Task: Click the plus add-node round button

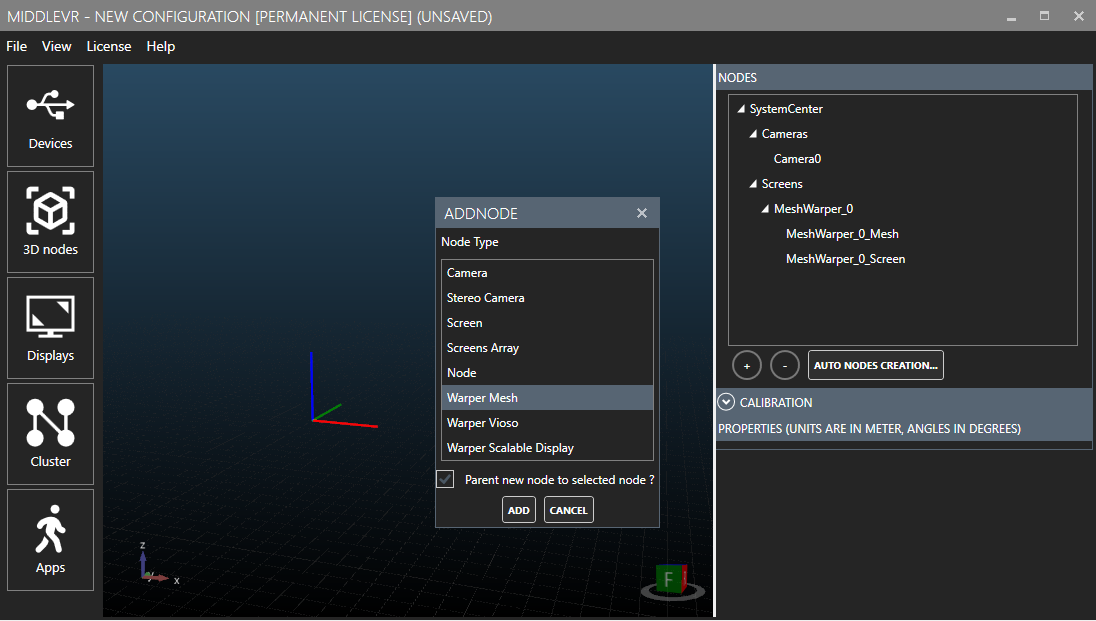Action: tap(747, 366)
